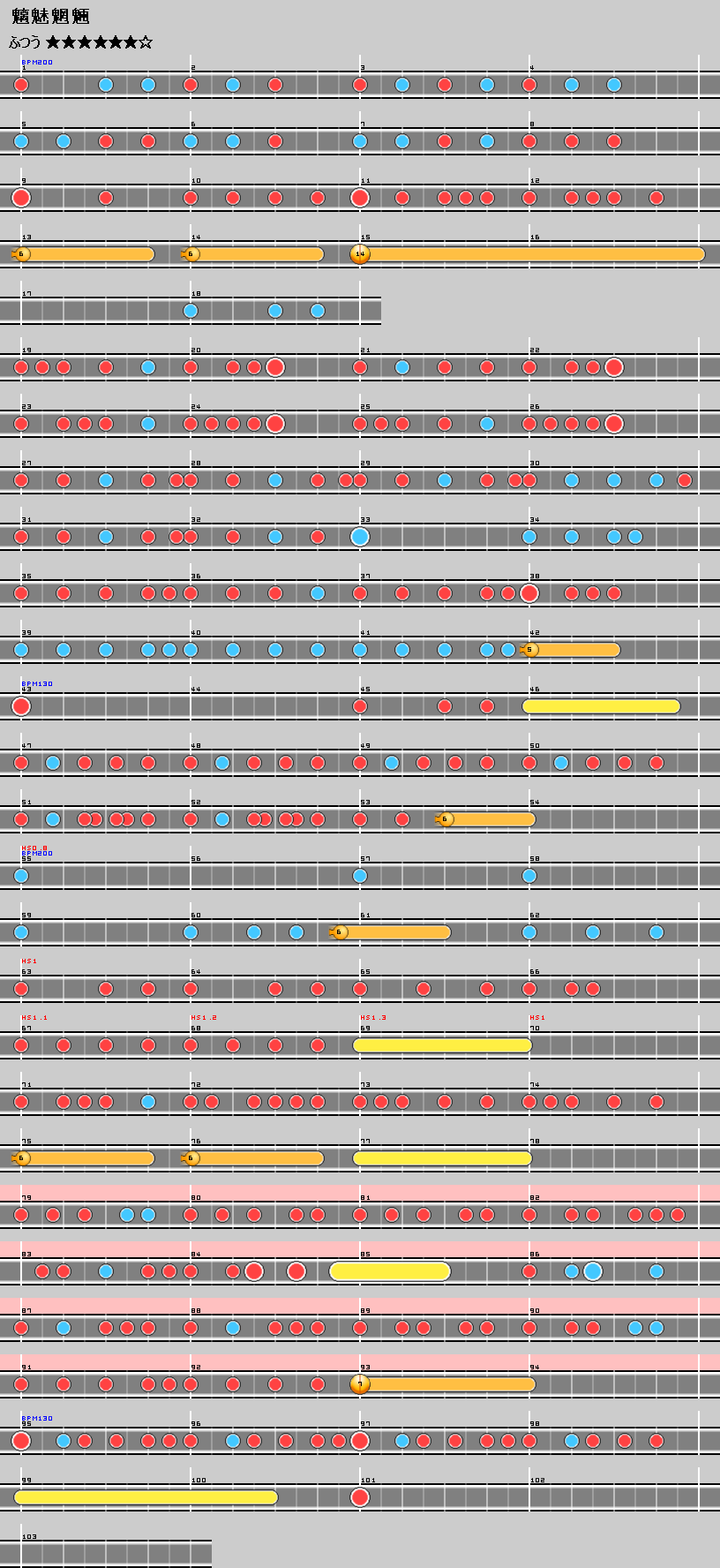Image resolution: width=720 pixels, height=1568 pixels.
Task: Select the big blue ka note at measure 33
Action: [359, 537]
